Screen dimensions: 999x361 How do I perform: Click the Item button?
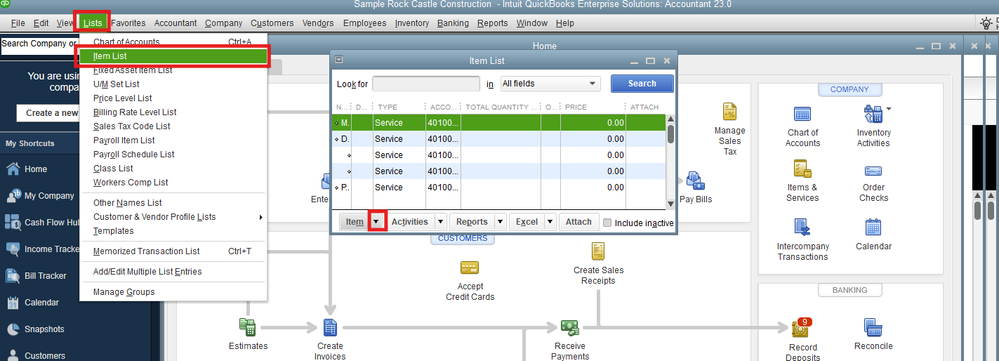355,222
